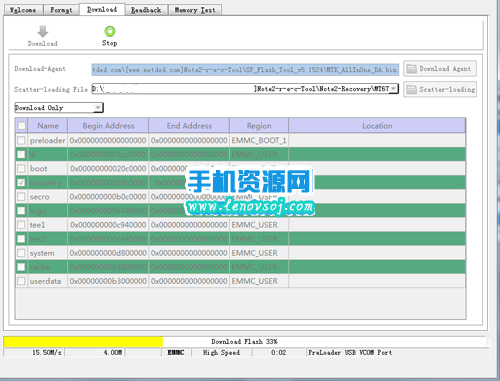
Task: Click the Download Flash 33% label
Action: 244,342
